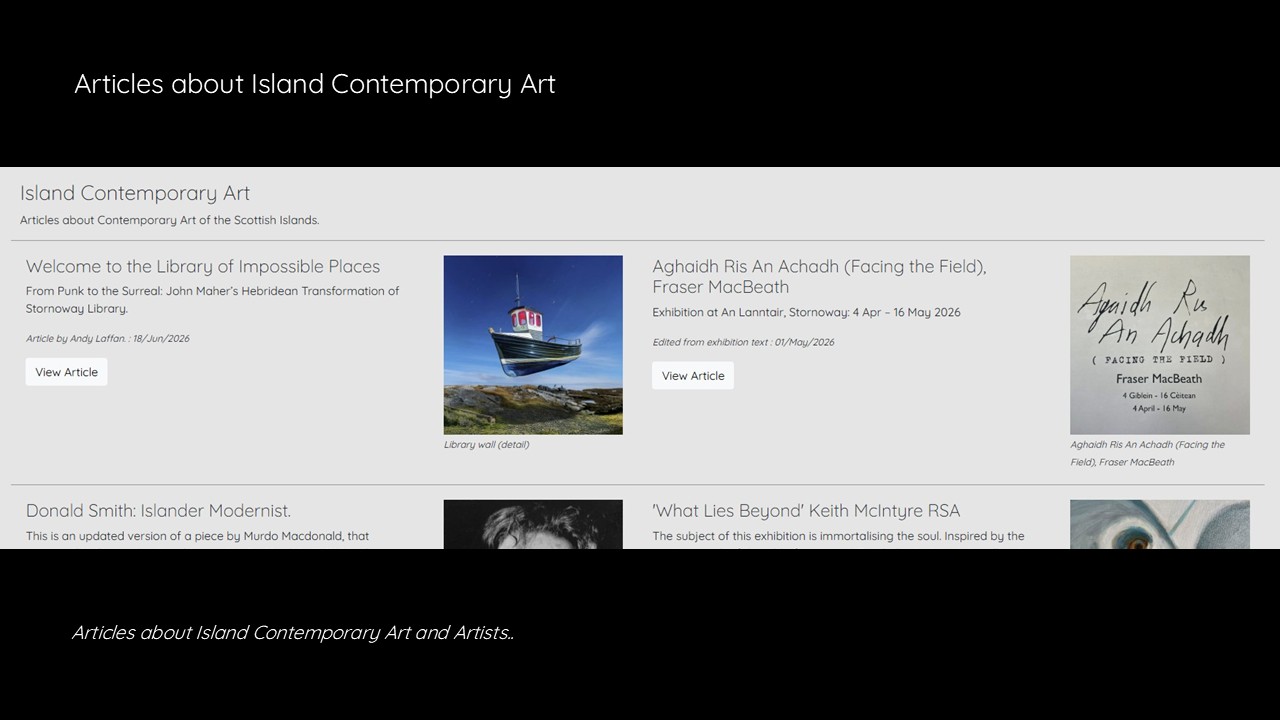Click the black-and-white Donald Smith portrait thumbnail
This screenshot has width=1280, height=720.
point(533,524)
